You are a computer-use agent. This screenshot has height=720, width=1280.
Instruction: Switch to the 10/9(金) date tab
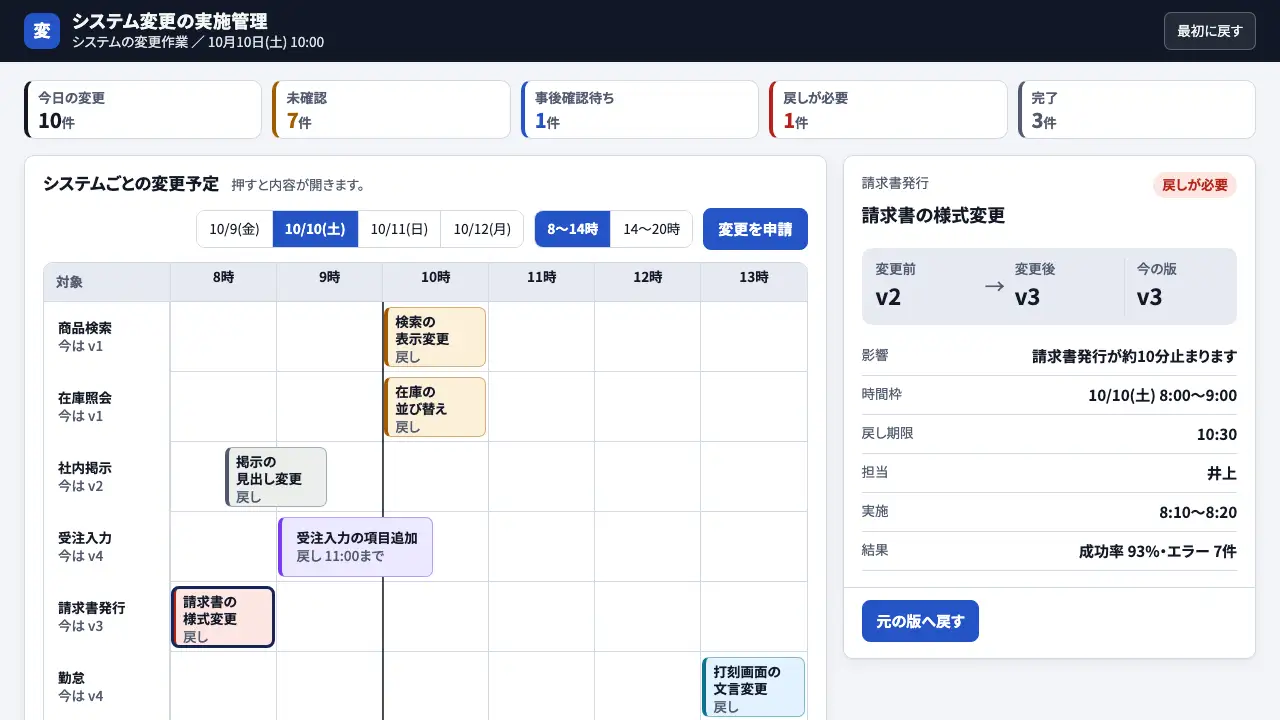tap(235, 229)
